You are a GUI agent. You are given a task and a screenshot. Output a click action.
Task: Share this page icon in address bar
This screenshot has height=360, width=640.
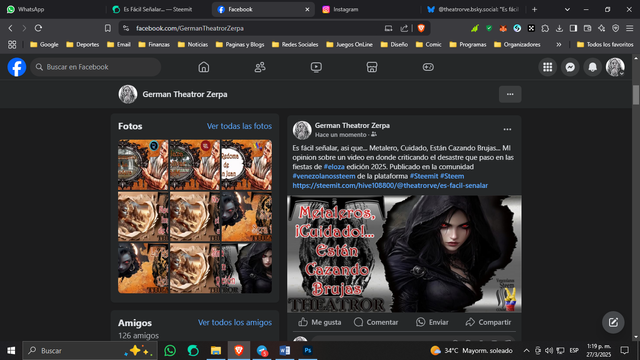pos(404,28)
